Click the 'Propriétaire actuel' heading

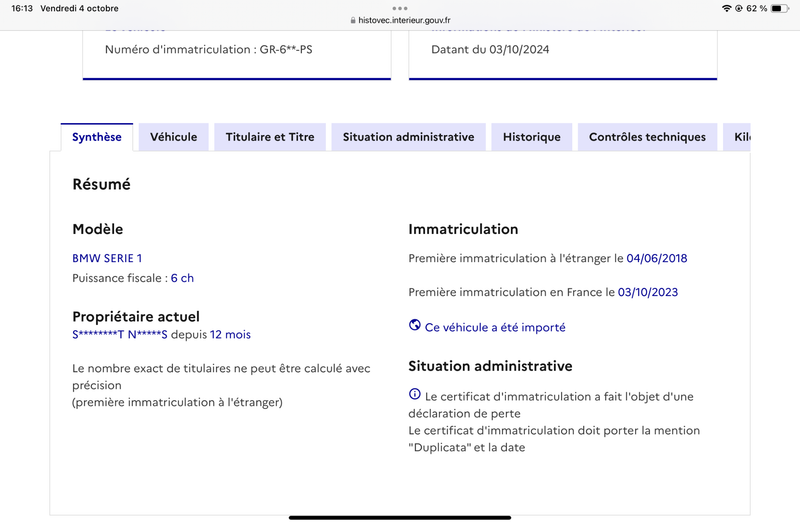pos(136,317)
